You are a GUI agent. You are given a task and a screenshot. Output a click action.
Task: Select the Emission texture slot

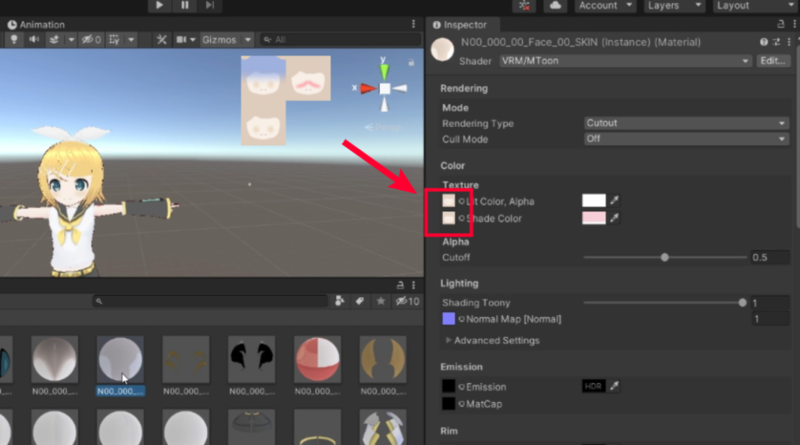point(448,386)
